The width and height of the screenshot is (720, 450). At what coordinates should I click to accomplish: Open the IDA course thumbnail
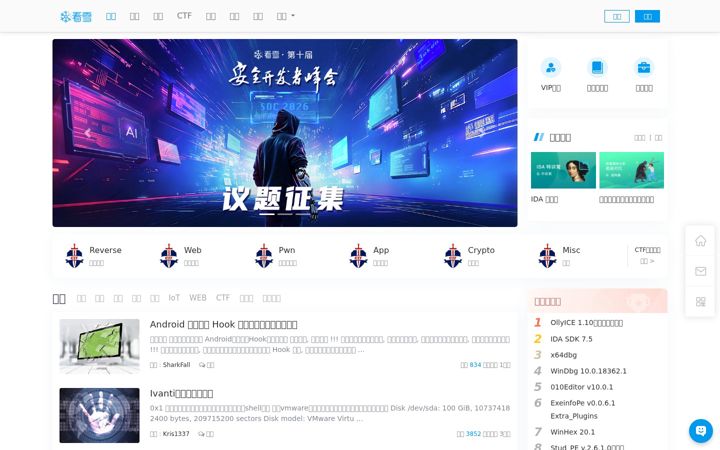(x=563, y=170)
